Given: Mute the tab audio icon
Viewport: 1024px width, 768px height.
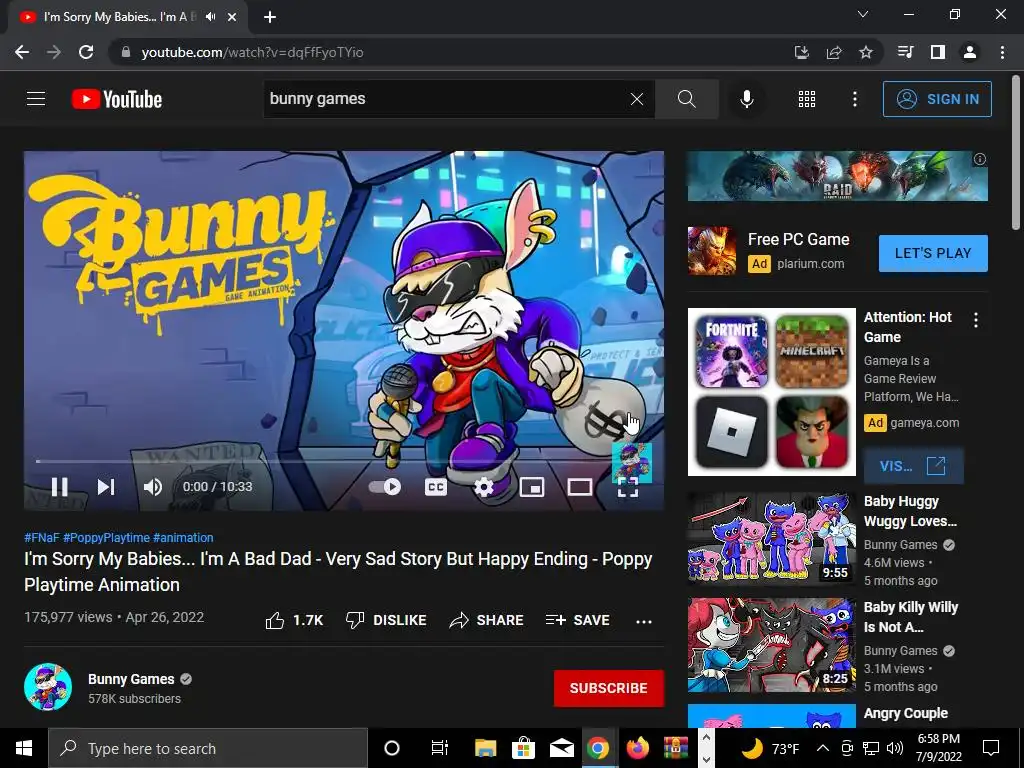Looking at the screenshot, I should (210, 17).
